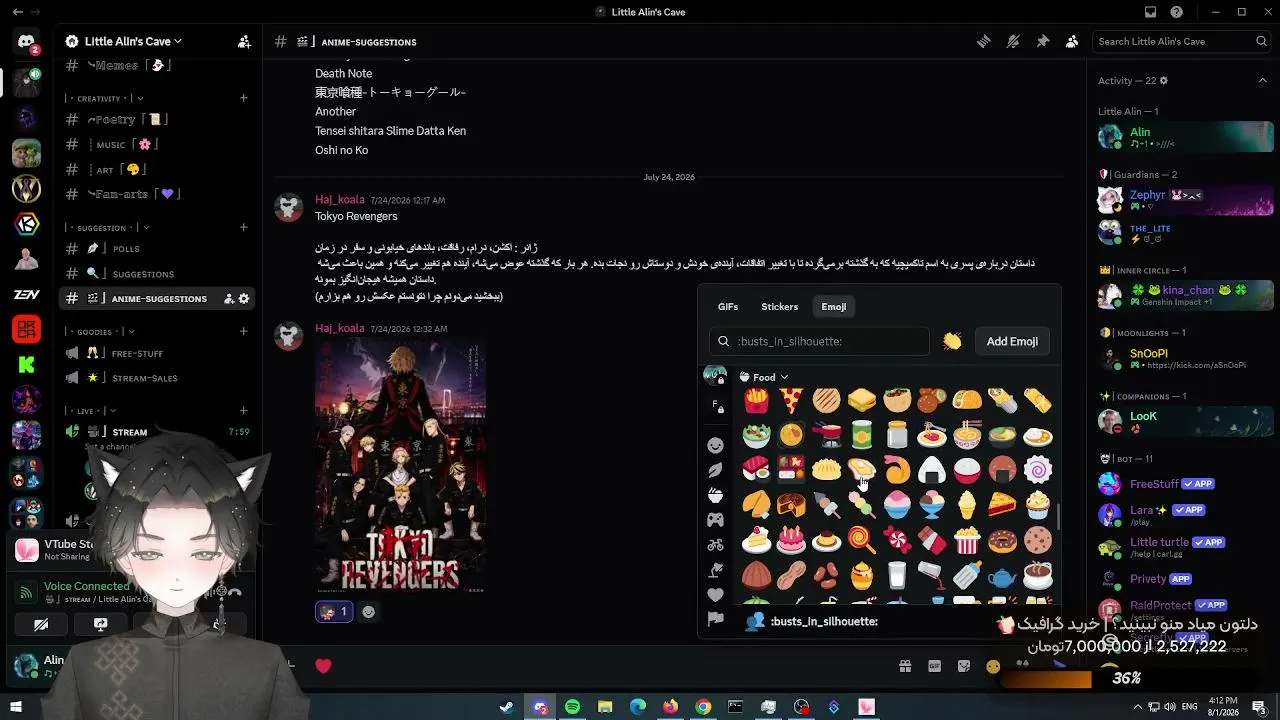Pick the popcorn emoji
The image size is (1280, 720).
pyautogui.click(x=967, y=540)
